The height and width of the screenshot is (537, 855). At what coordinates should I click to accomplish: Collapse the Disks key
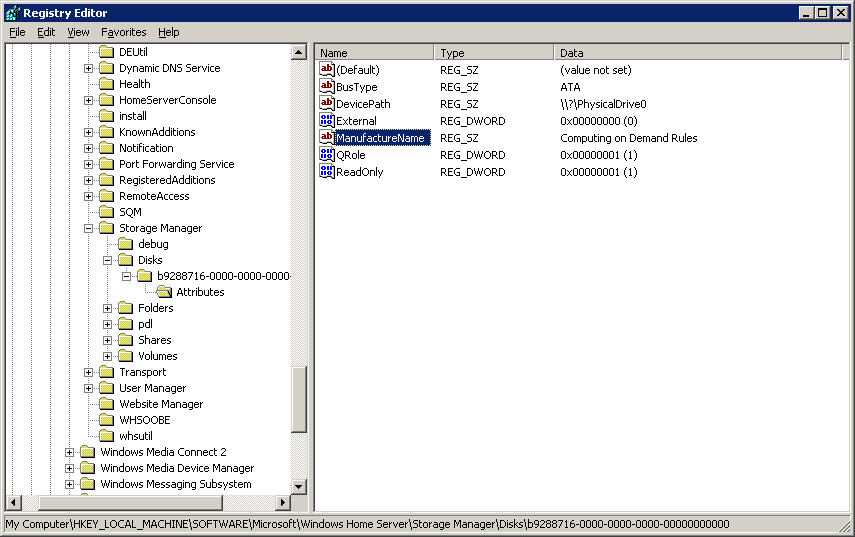tap(107, 260)
